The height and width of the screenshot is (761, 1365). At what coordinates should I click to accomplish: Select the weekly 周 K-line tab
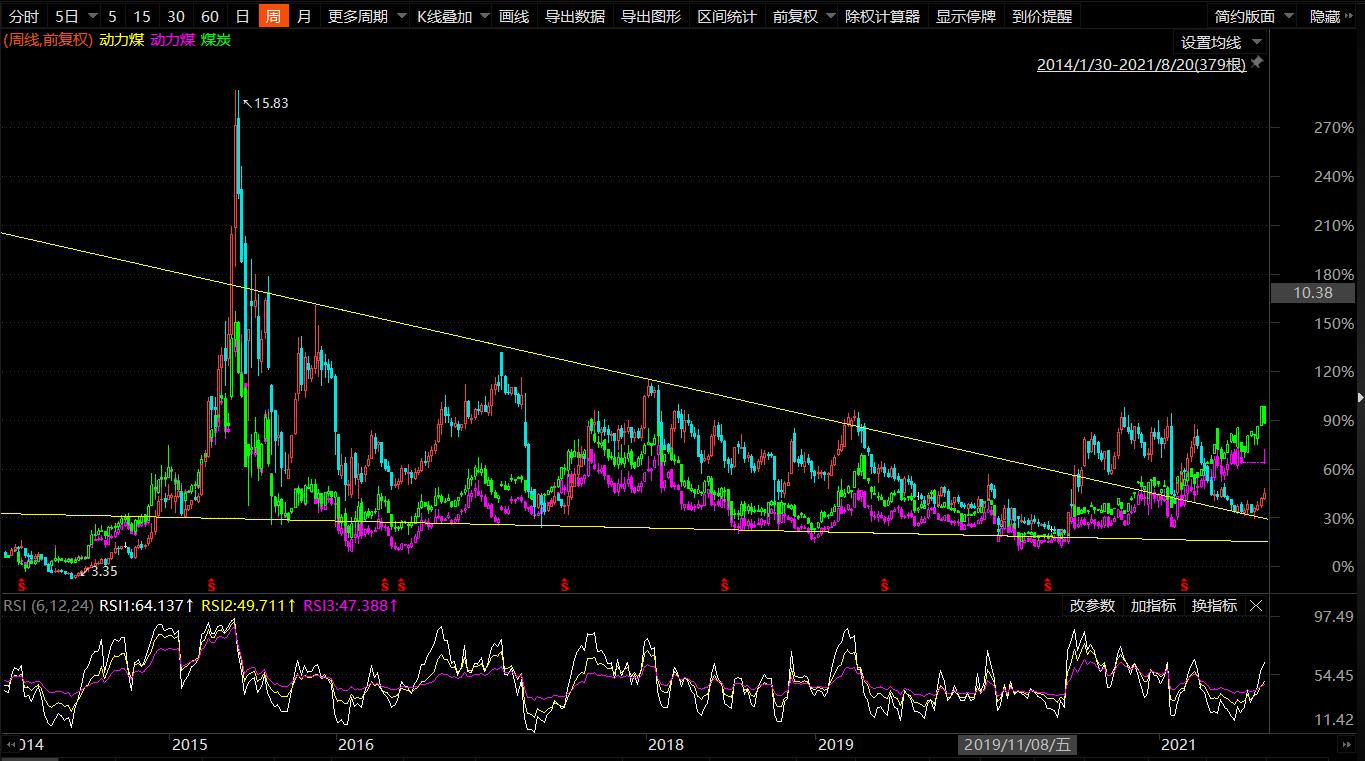click(x=273, y=16)
